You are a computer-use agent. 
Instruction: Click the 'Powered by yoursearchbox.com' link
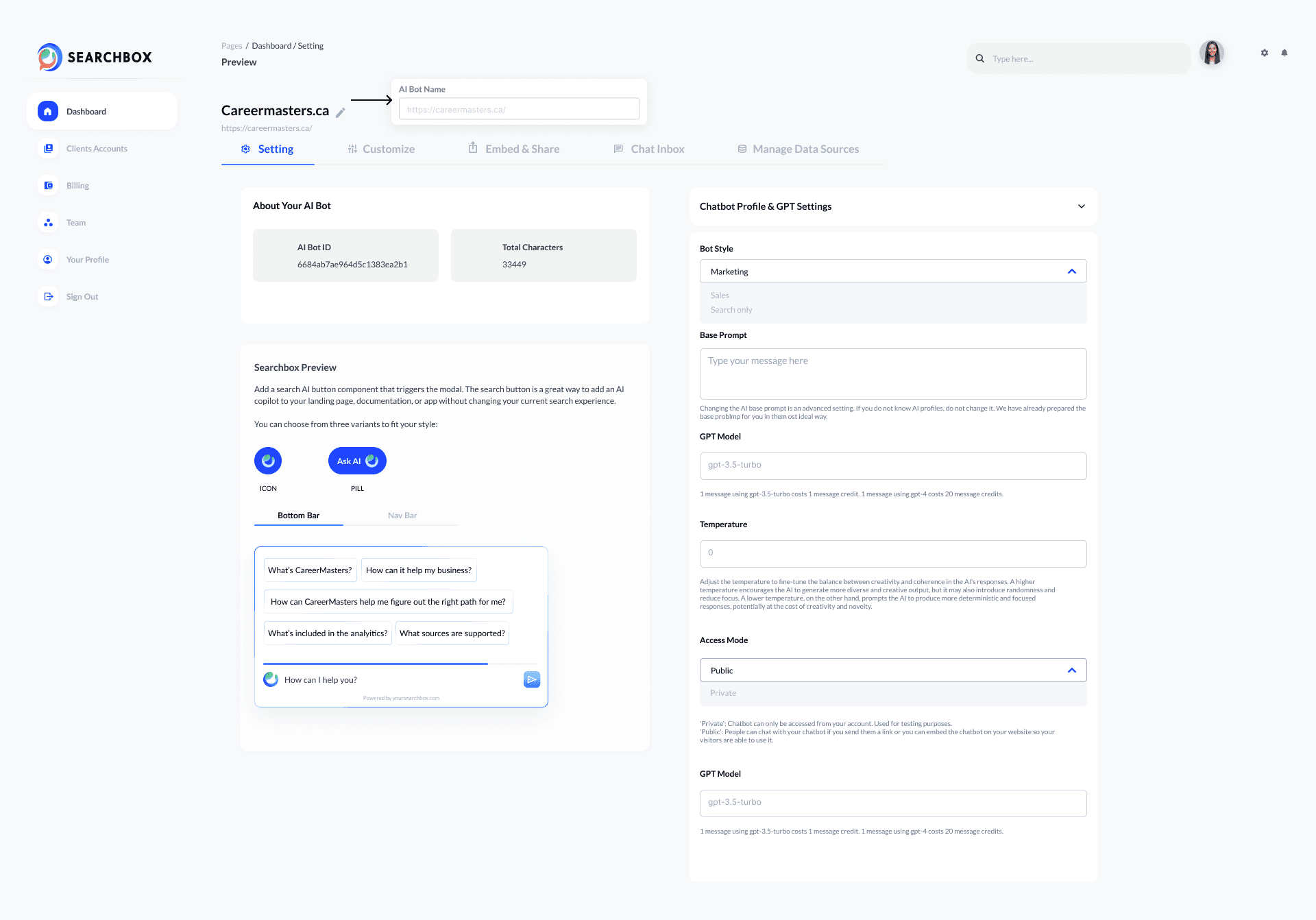coord(401,698)
